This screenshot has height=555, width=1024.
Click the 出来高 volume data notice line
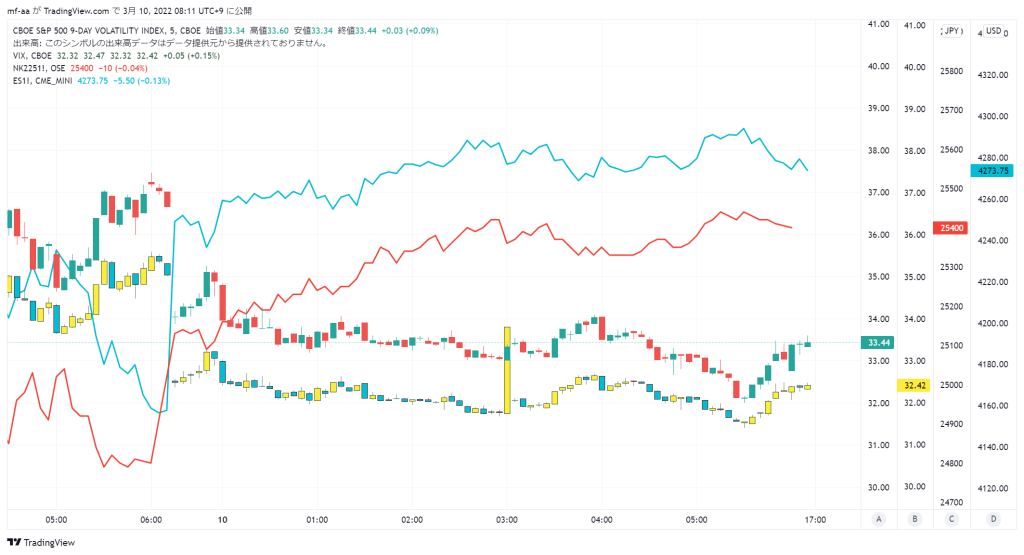tap(170, 43)
